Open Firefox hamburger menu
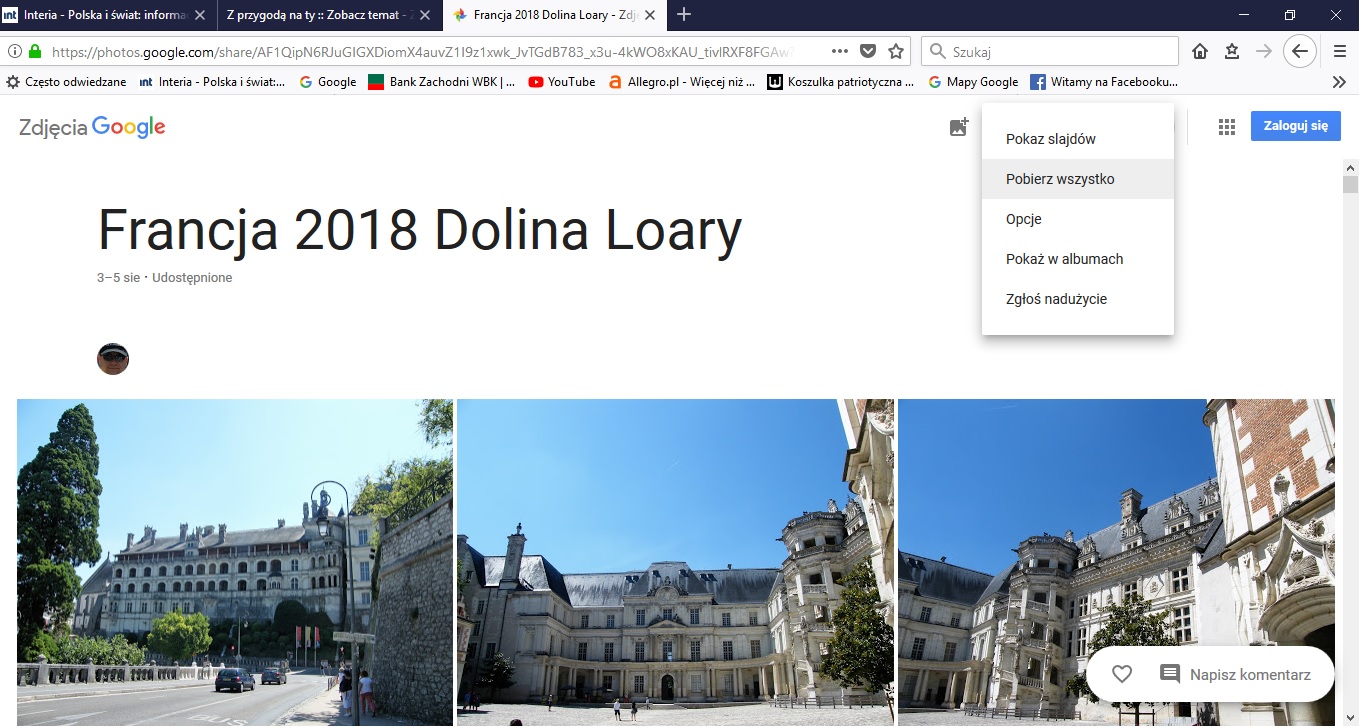The image size is (1366, 728). pos(1340,51)
